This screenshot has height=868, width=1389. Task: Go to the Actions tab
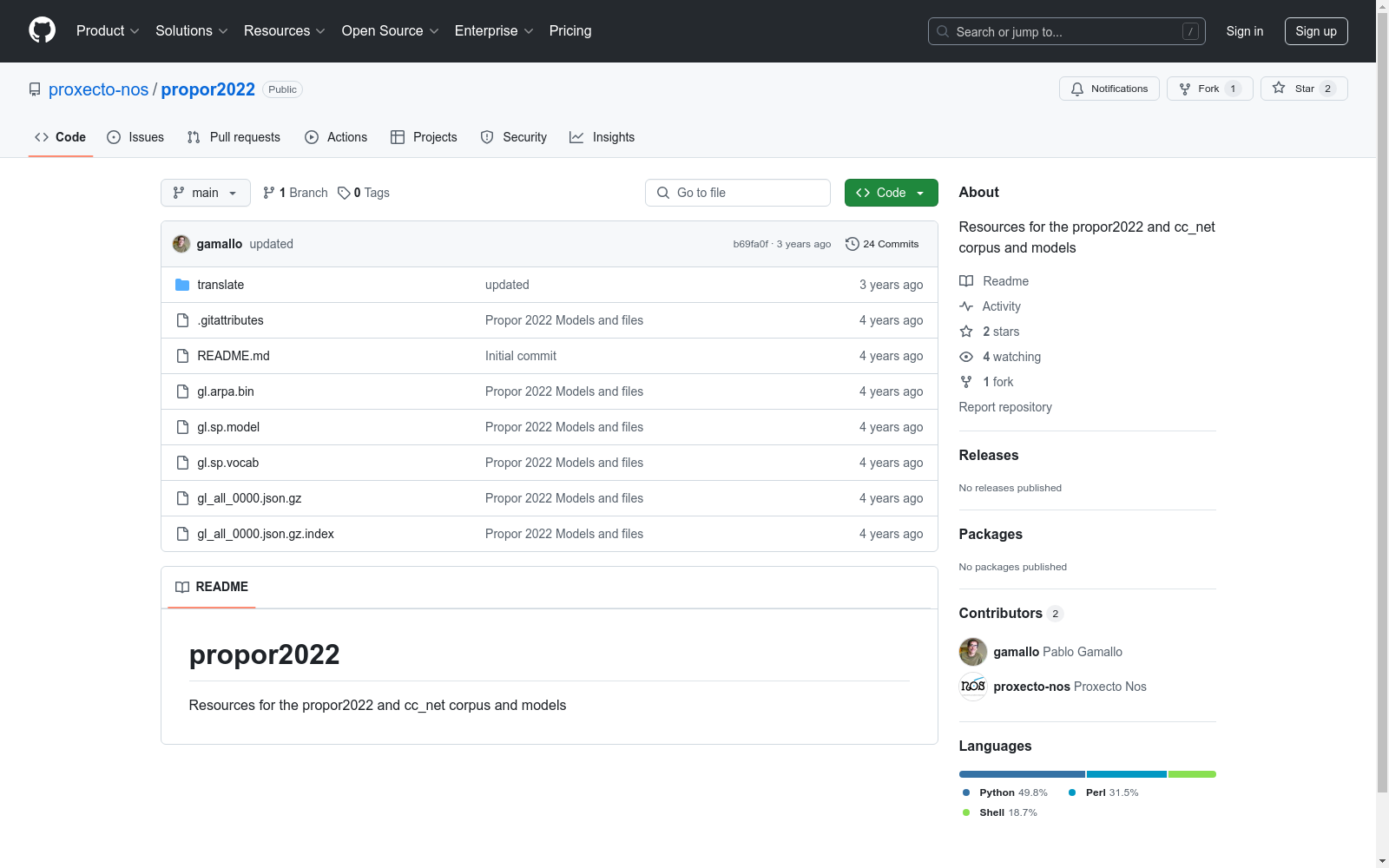(336, 137)
